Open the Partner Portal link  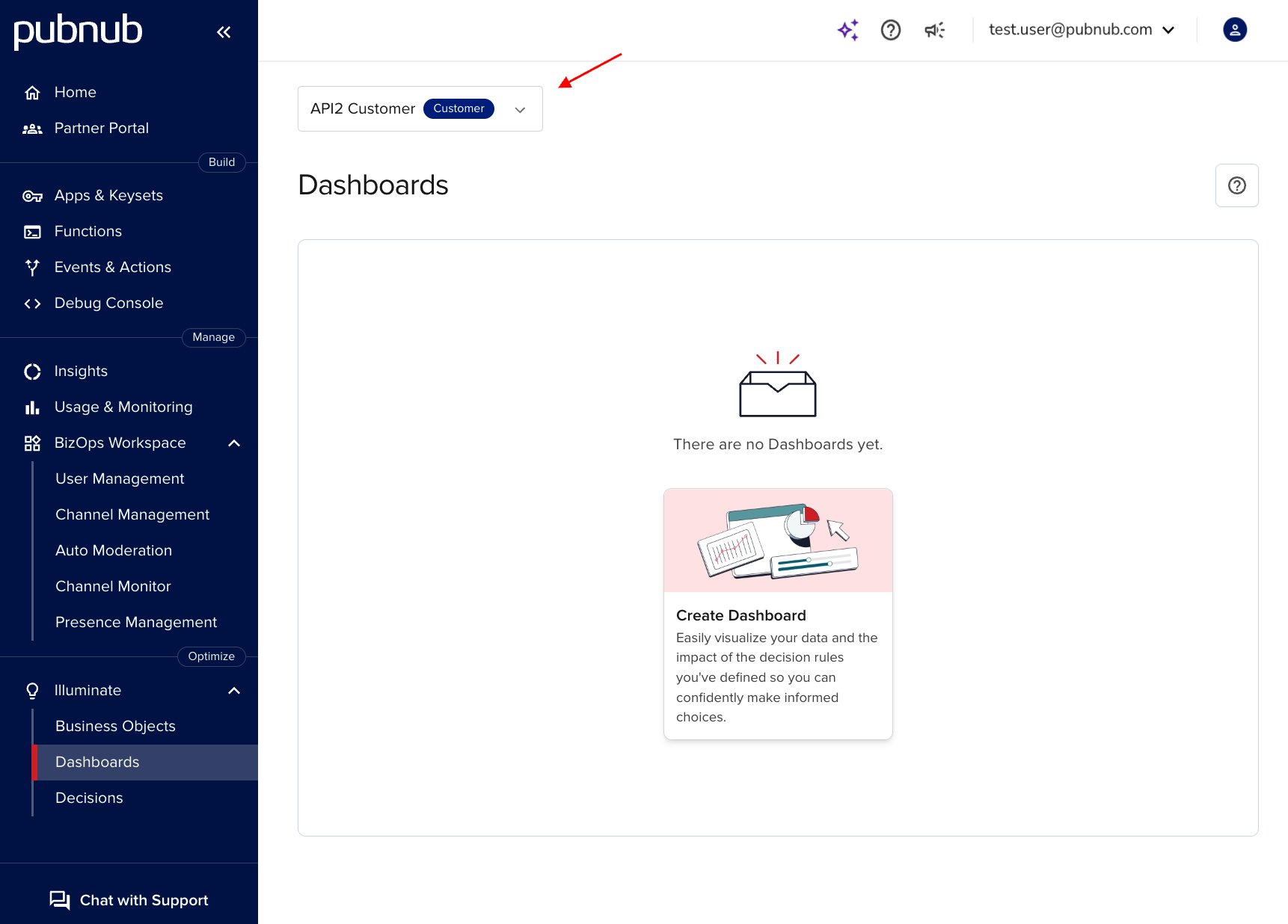[x=101, y=128]
